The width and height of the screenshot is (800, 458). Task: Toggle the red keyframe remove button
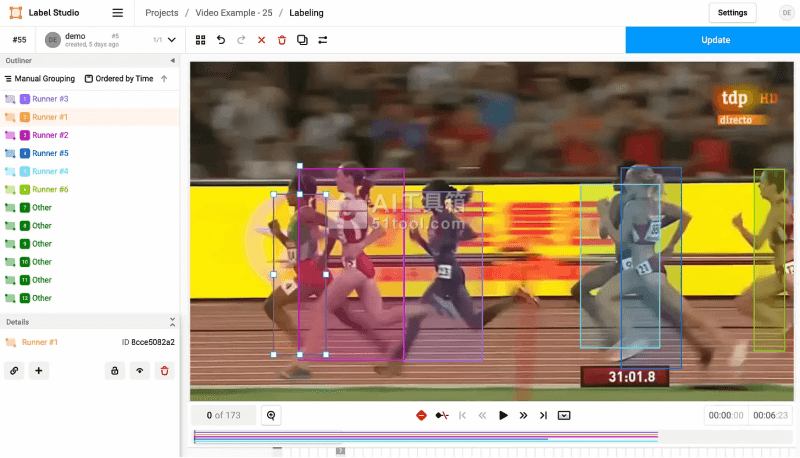click(421, 415)
